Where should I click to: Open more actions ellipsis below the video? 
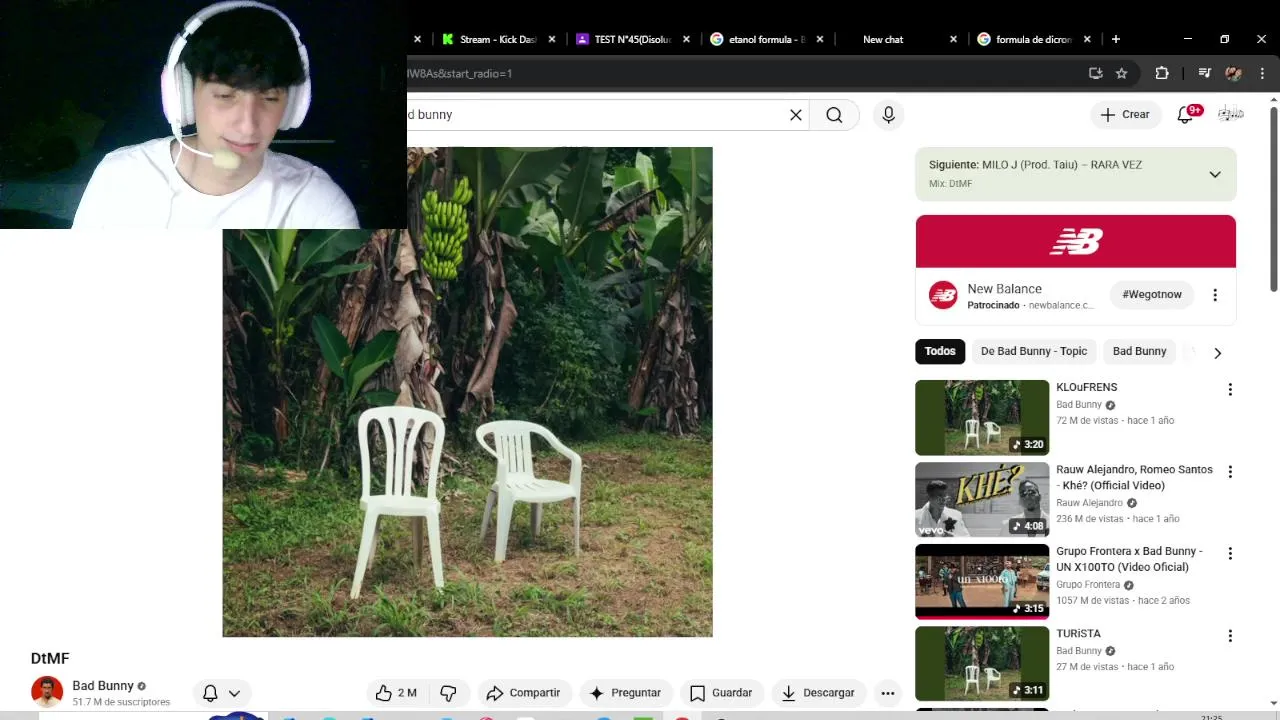887,693
